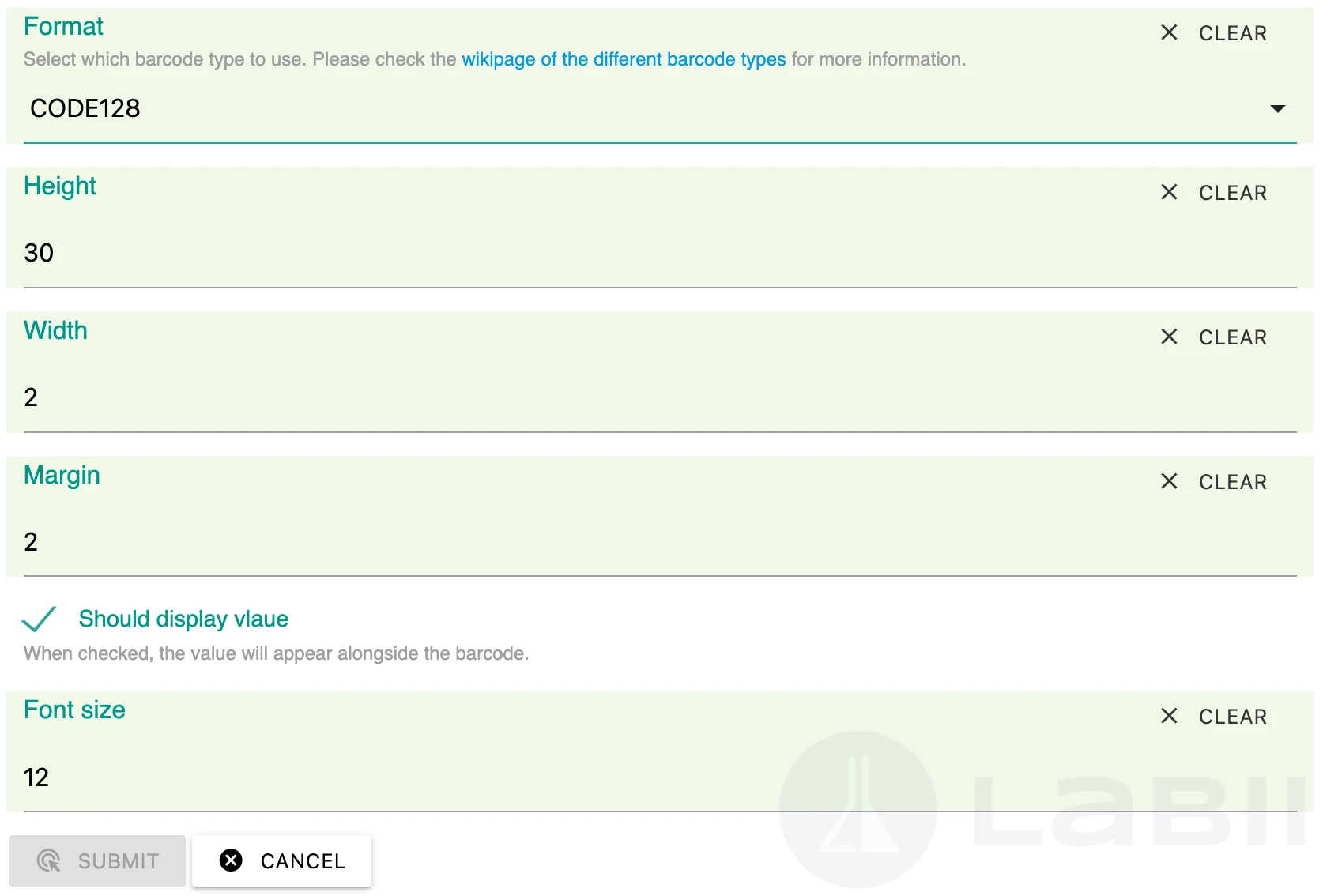Click the CLEAR text for Height
This screenshot has height=896, width=1323.
1233,193
